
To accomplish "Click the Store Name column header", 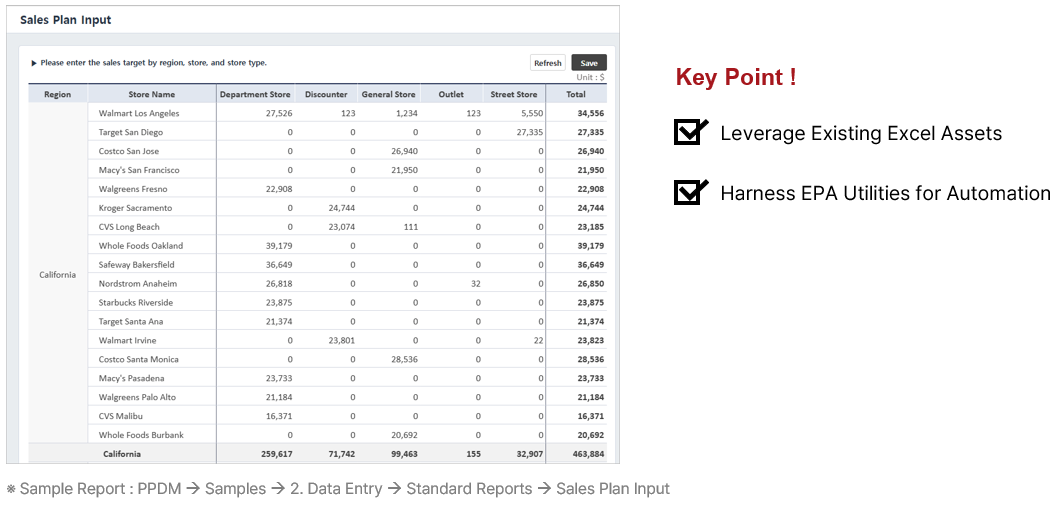I will 151,95.
